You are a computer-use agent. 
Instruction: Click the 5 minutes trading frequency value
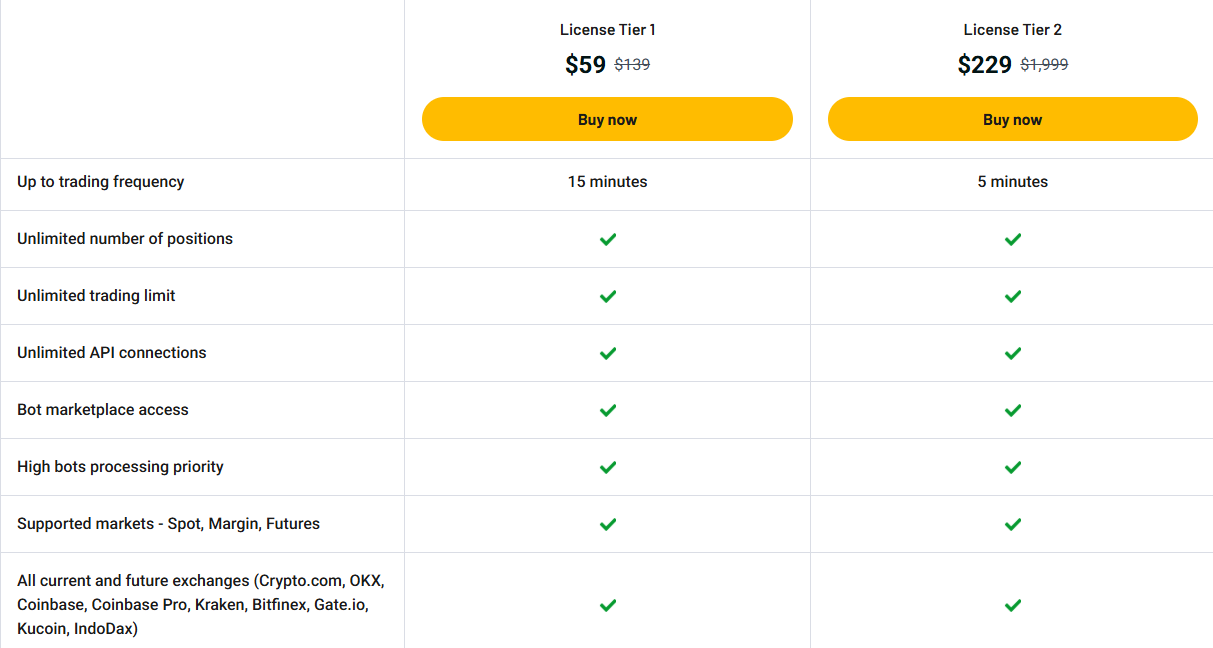(1012, 181)
